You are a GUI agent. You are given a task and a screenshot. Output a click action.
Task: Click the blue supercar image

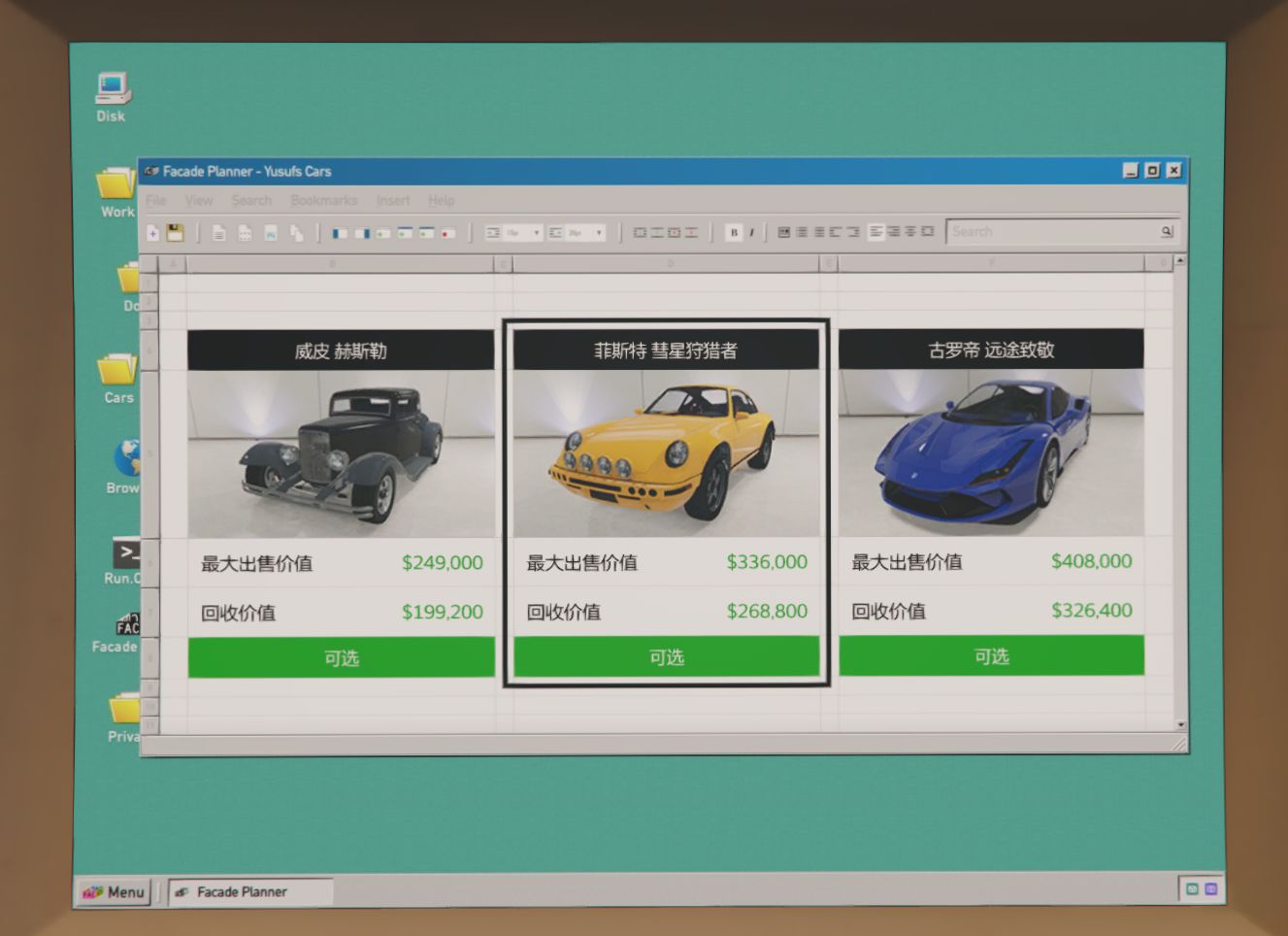pos(992,451)
